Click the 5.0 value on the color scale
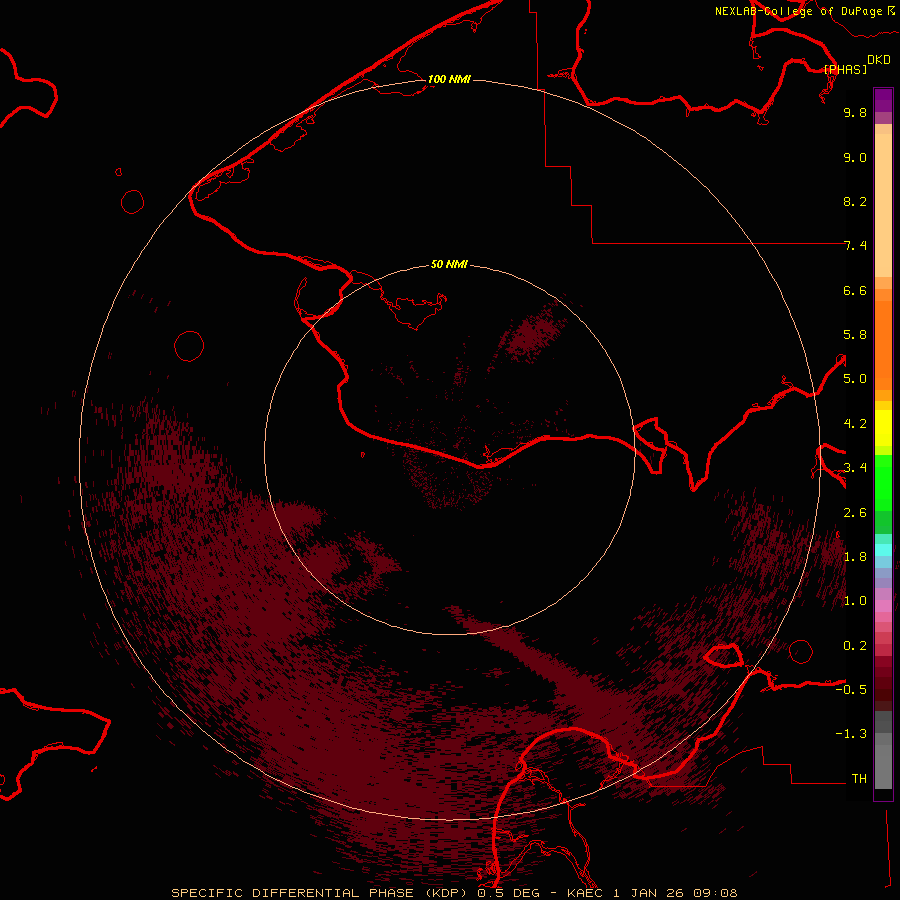 855,379
